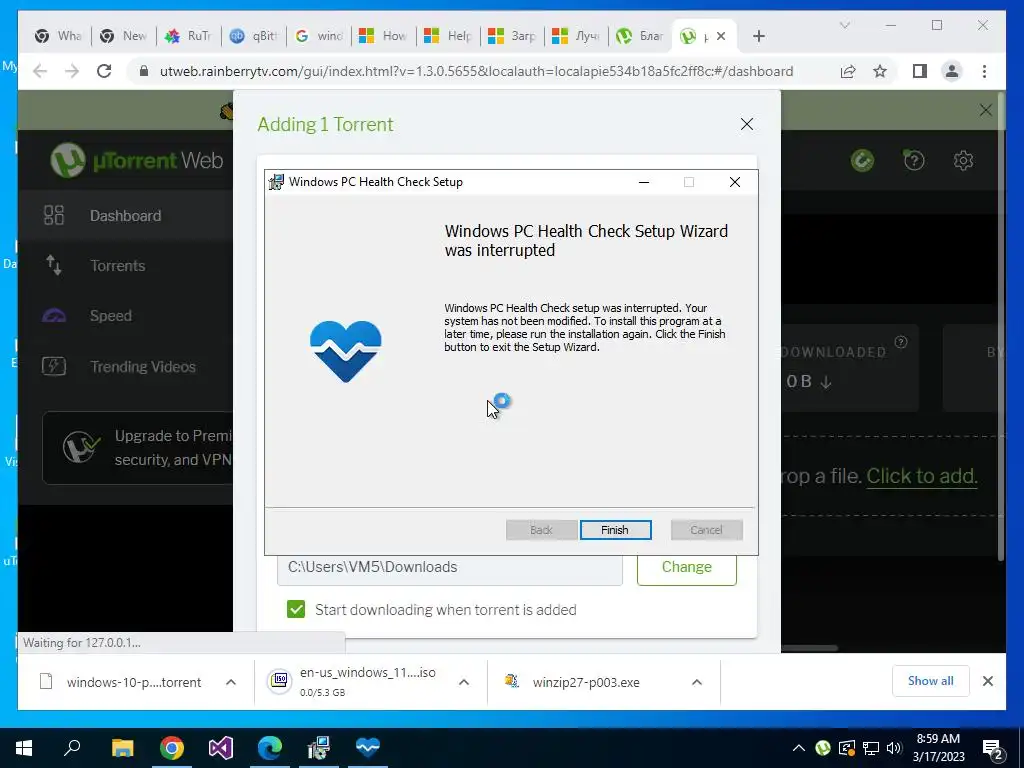Go back in Chrome
This screenshot has width=1024, height=768.
pyautogui.click(x=40, y=71)
